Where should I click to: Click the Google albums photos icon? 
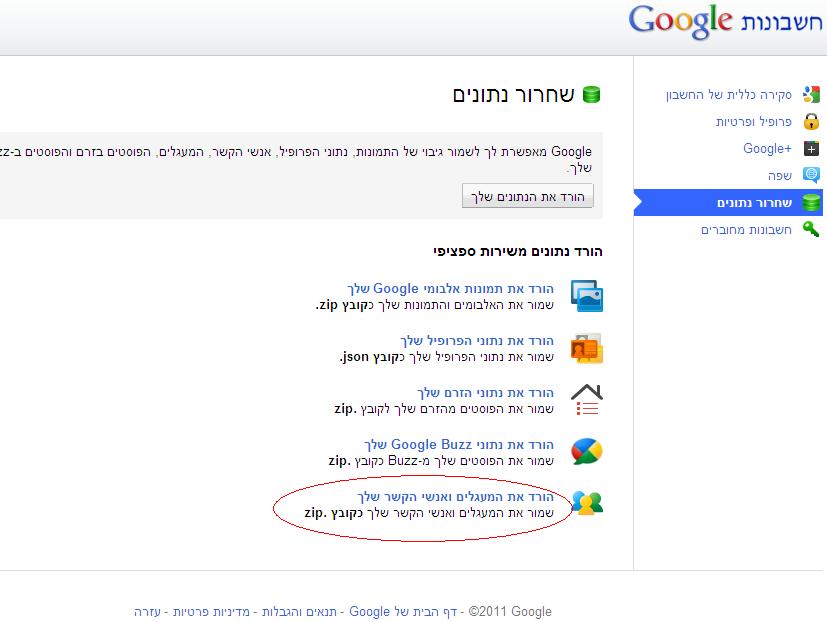tap(587, 296)
